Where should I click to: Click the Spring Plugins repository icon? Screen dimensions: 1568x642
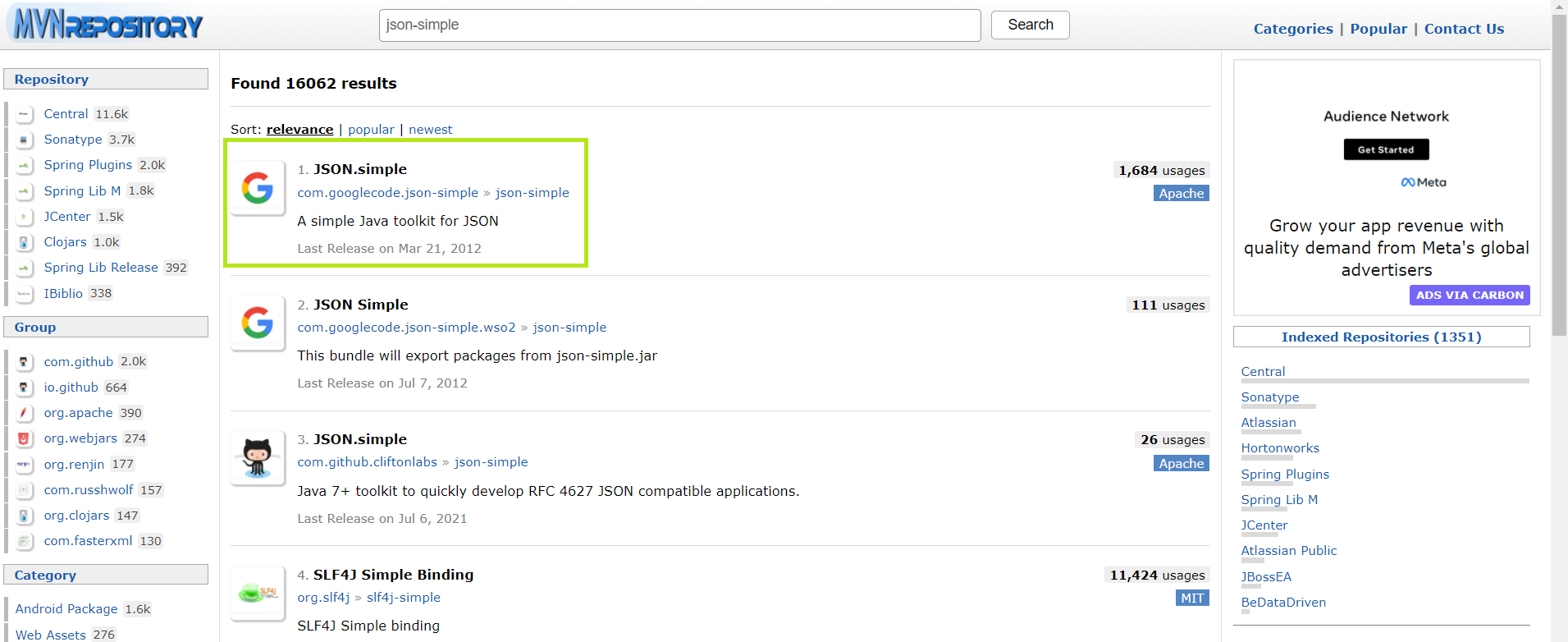coord(25,165)
